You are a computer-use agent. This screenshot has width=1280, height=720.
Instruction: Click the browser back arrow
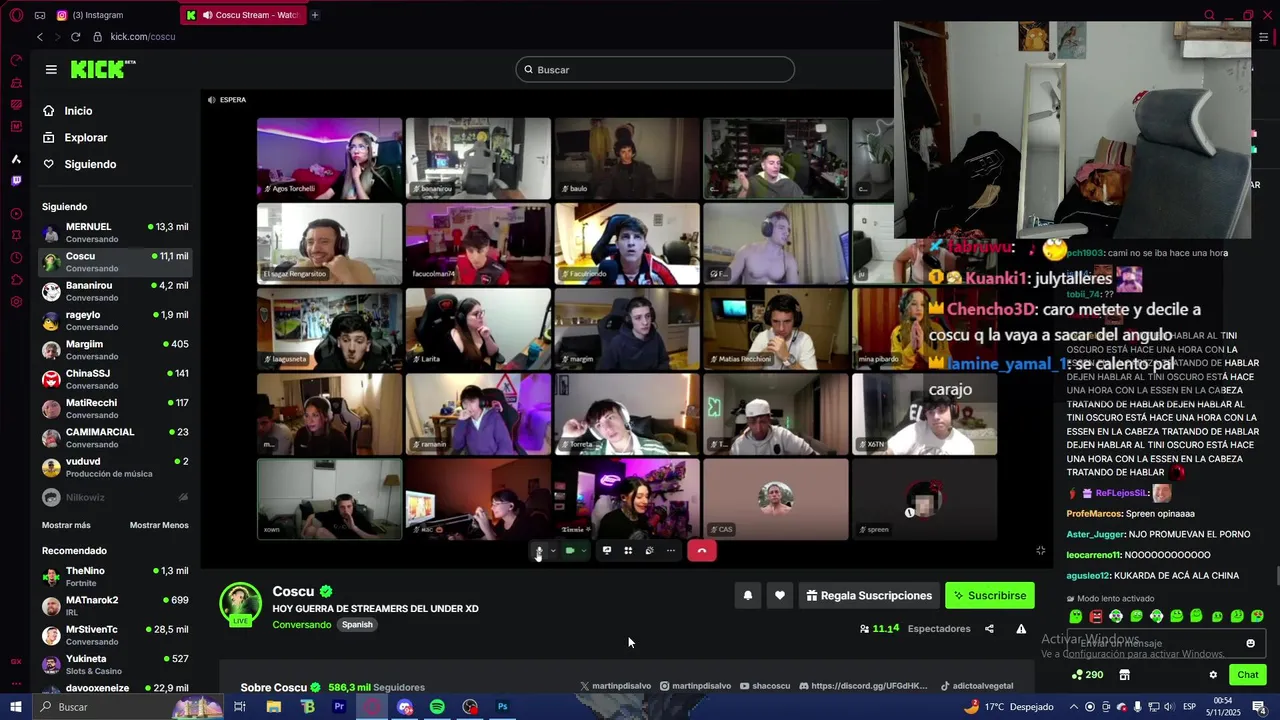(39, 37)
